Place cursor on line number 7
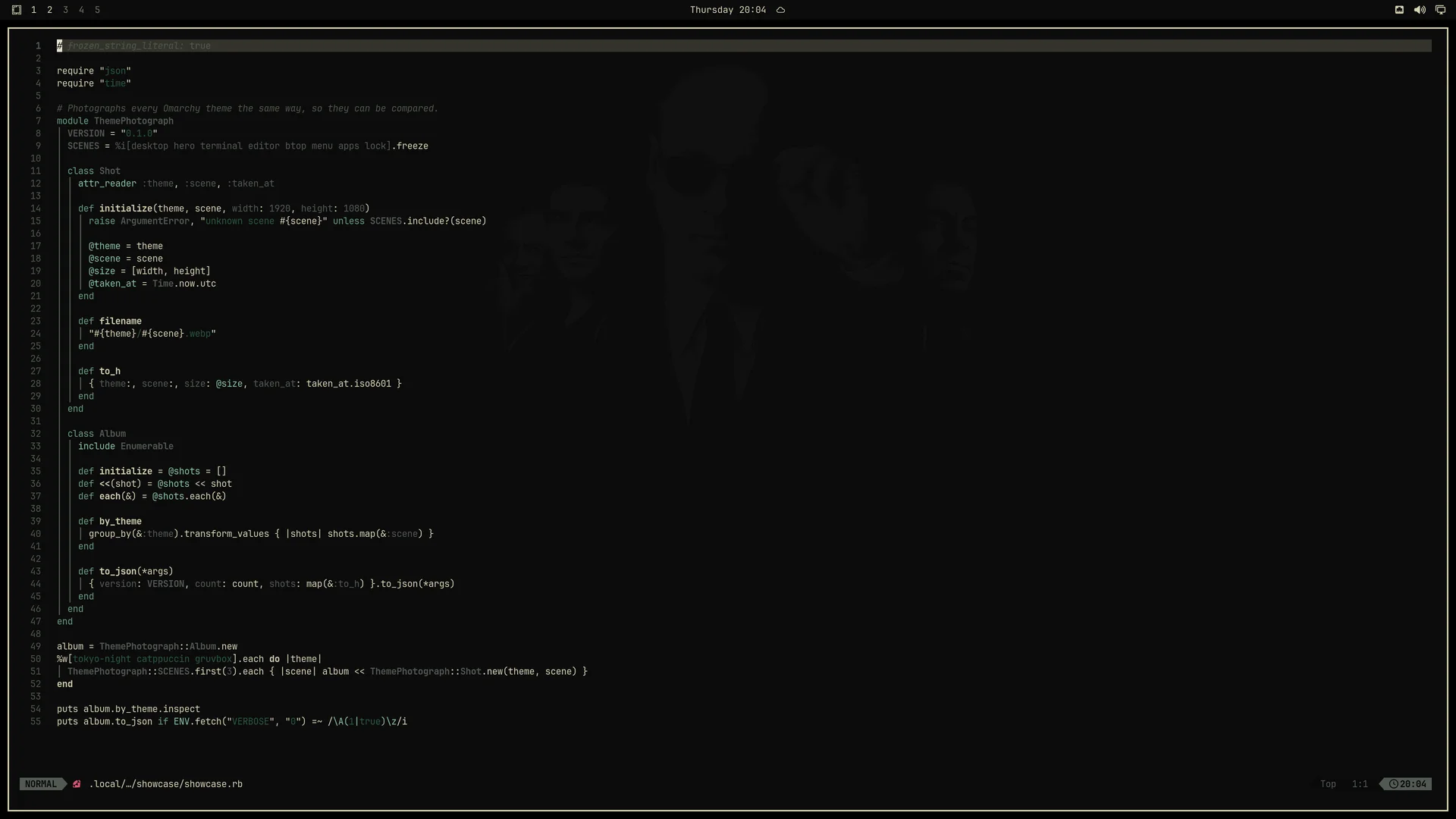 (38, 121)
